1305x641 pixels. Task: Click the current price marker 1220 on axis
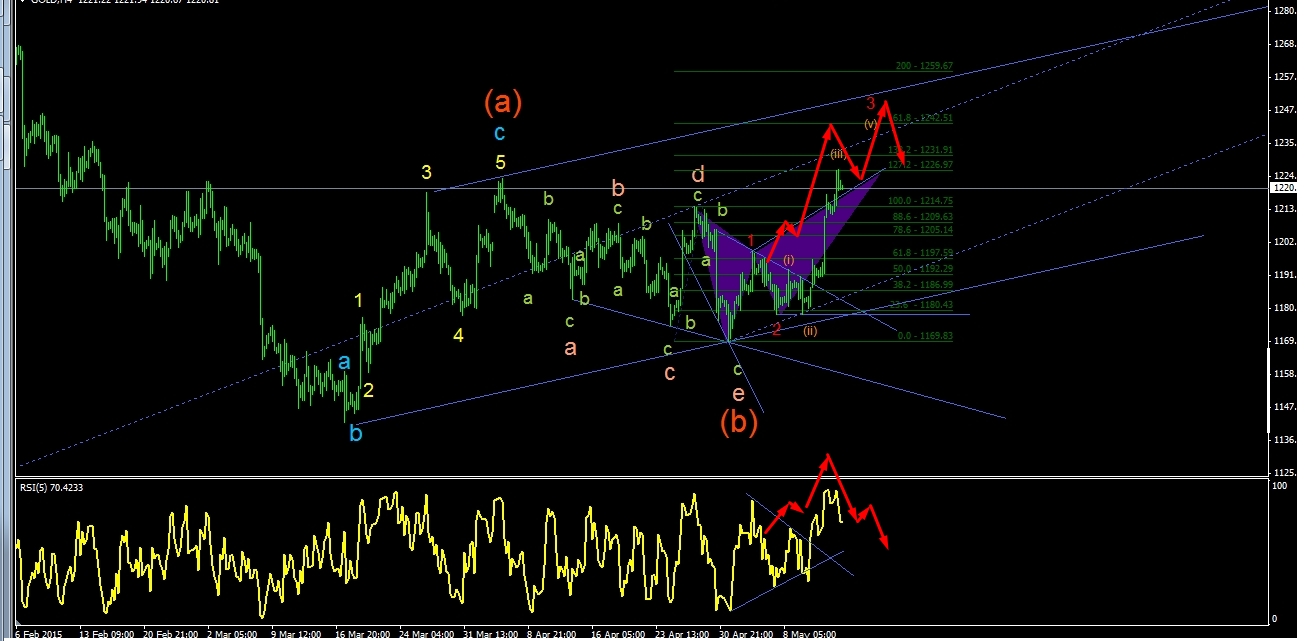click(x=1283, y=187)
